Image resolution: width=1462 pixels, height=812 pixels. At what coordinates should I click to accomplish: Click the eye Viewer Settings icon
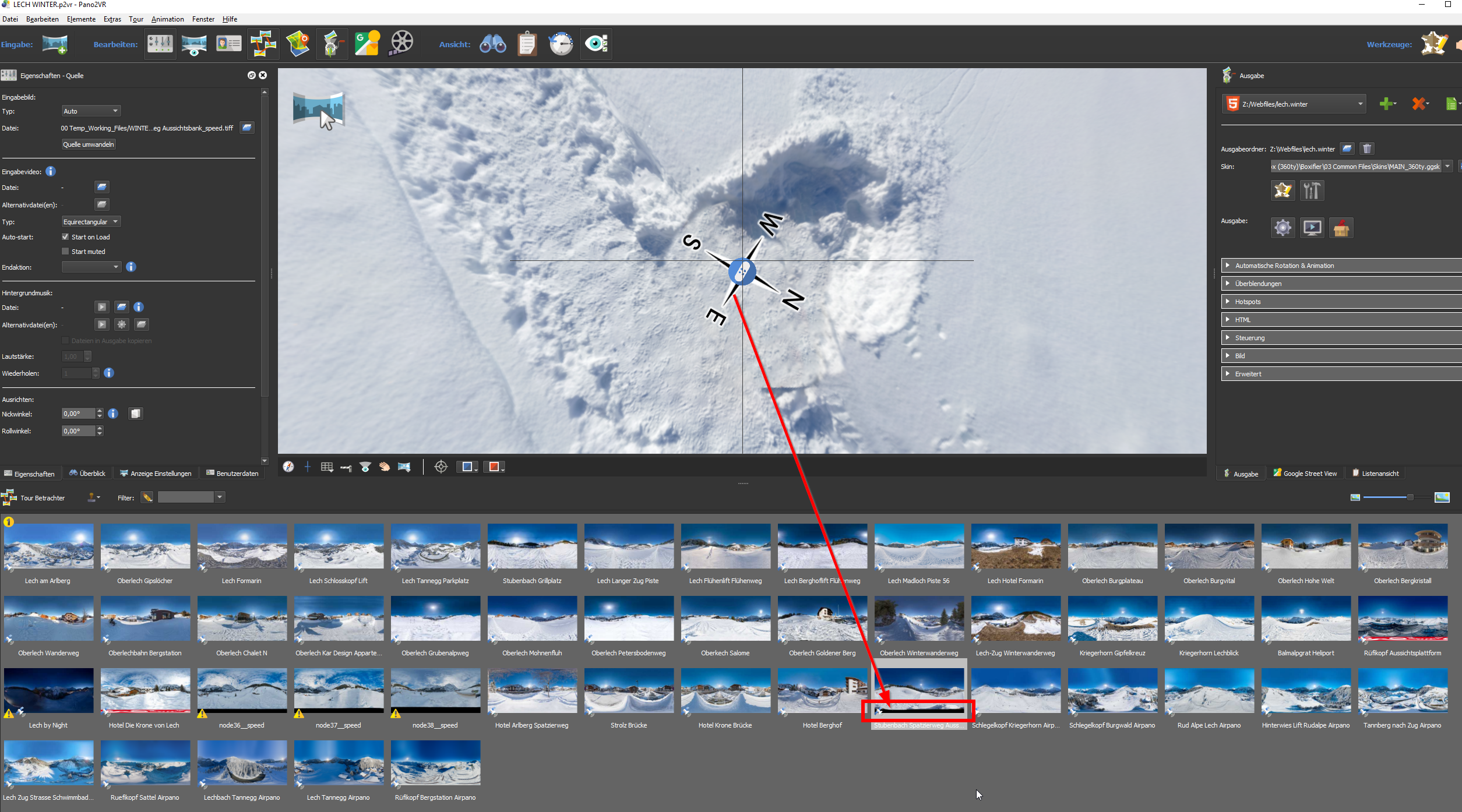pyautogui.click(x=596, y=44)
